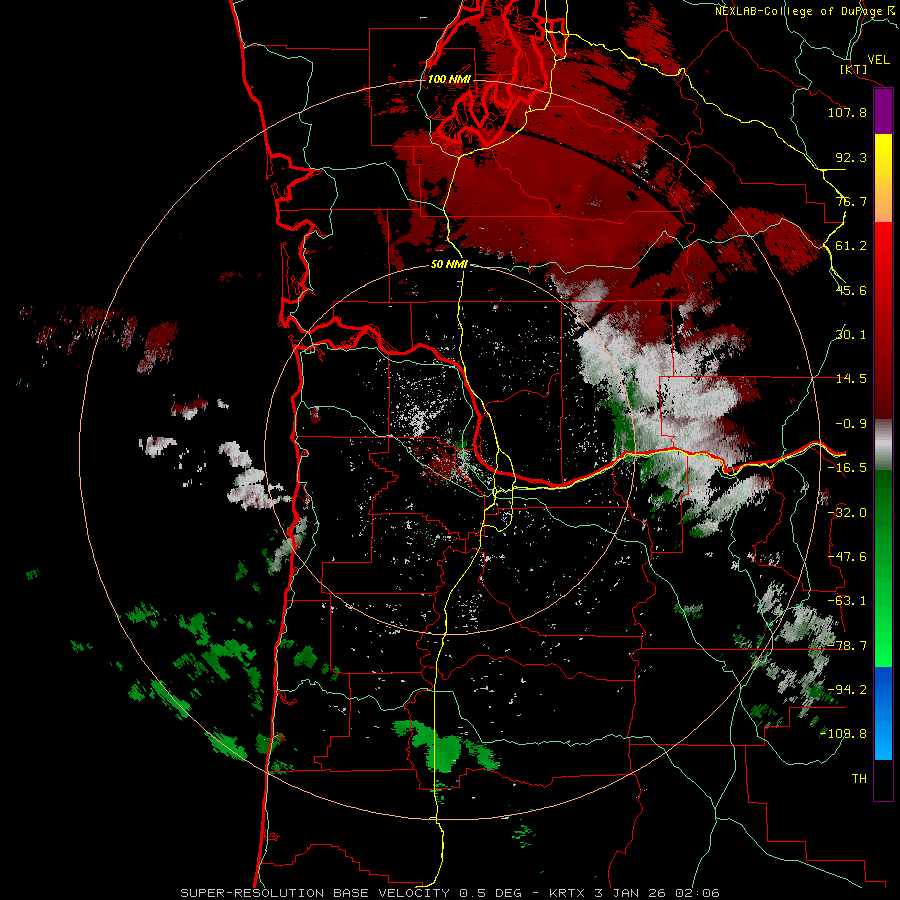900x900 pixels.
Task: Click the -32.0 velocity scale value
Action: click(847, 513)
